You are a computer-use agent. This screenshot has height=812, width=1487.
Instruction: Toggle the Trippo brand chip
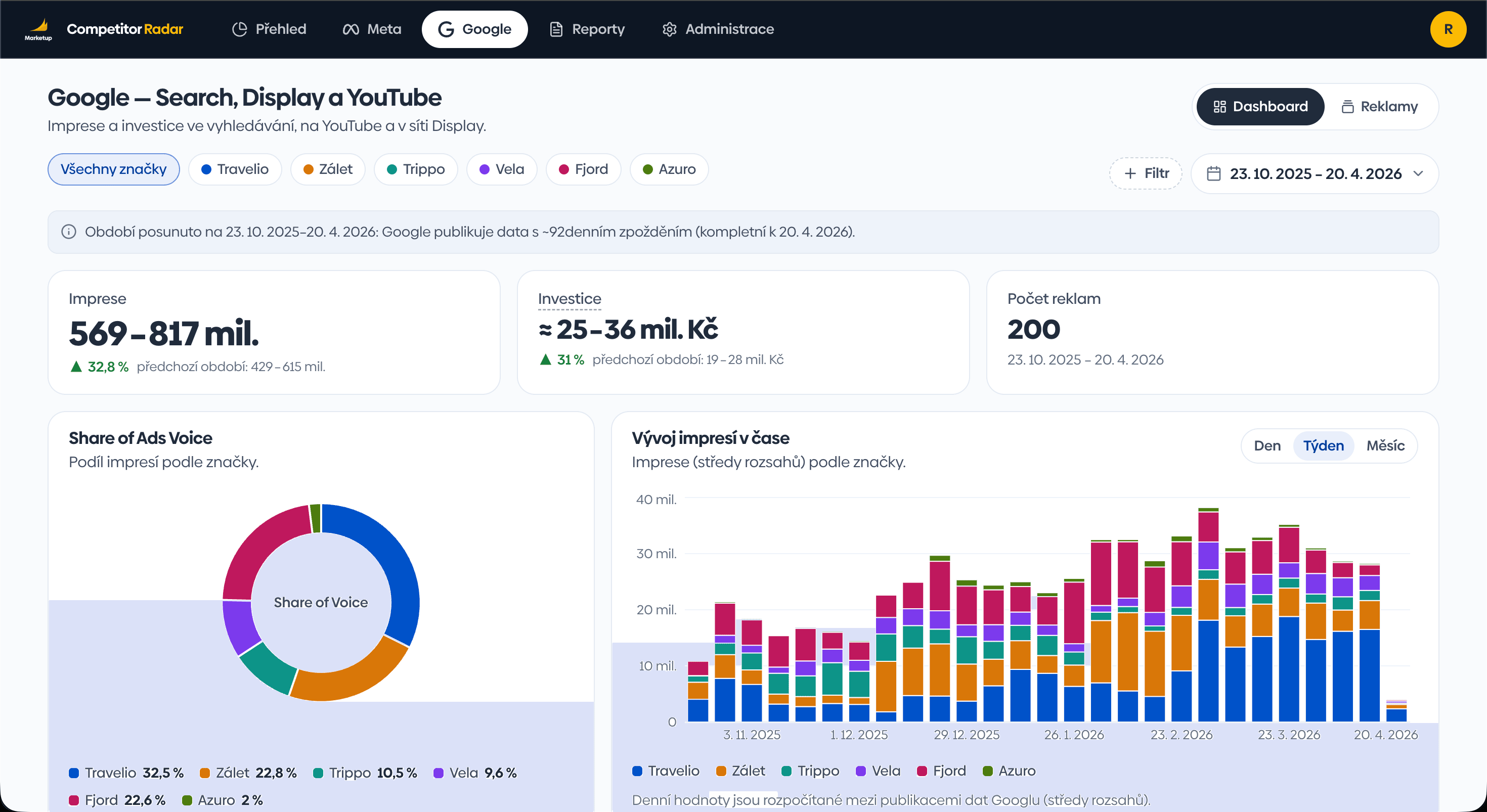tap(416, 169)
